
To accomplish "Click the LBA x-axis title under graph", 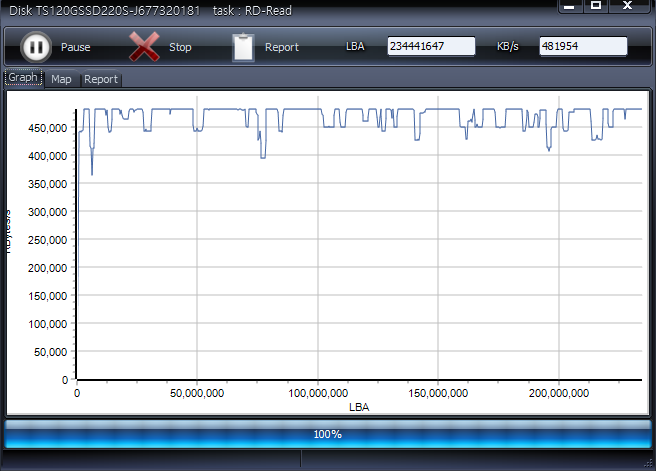I will [358, 407].
